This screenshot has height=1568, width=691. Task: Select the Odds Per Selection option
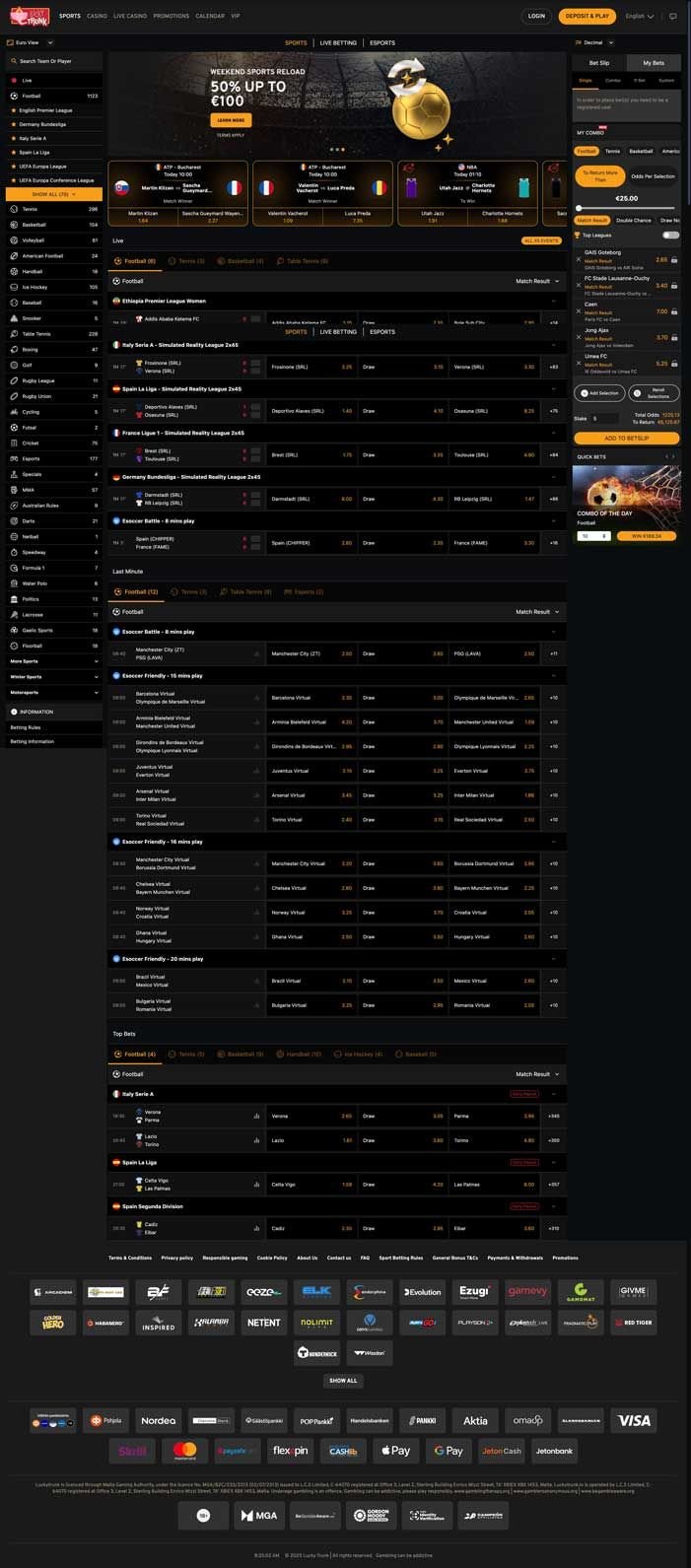click(653, 176)
